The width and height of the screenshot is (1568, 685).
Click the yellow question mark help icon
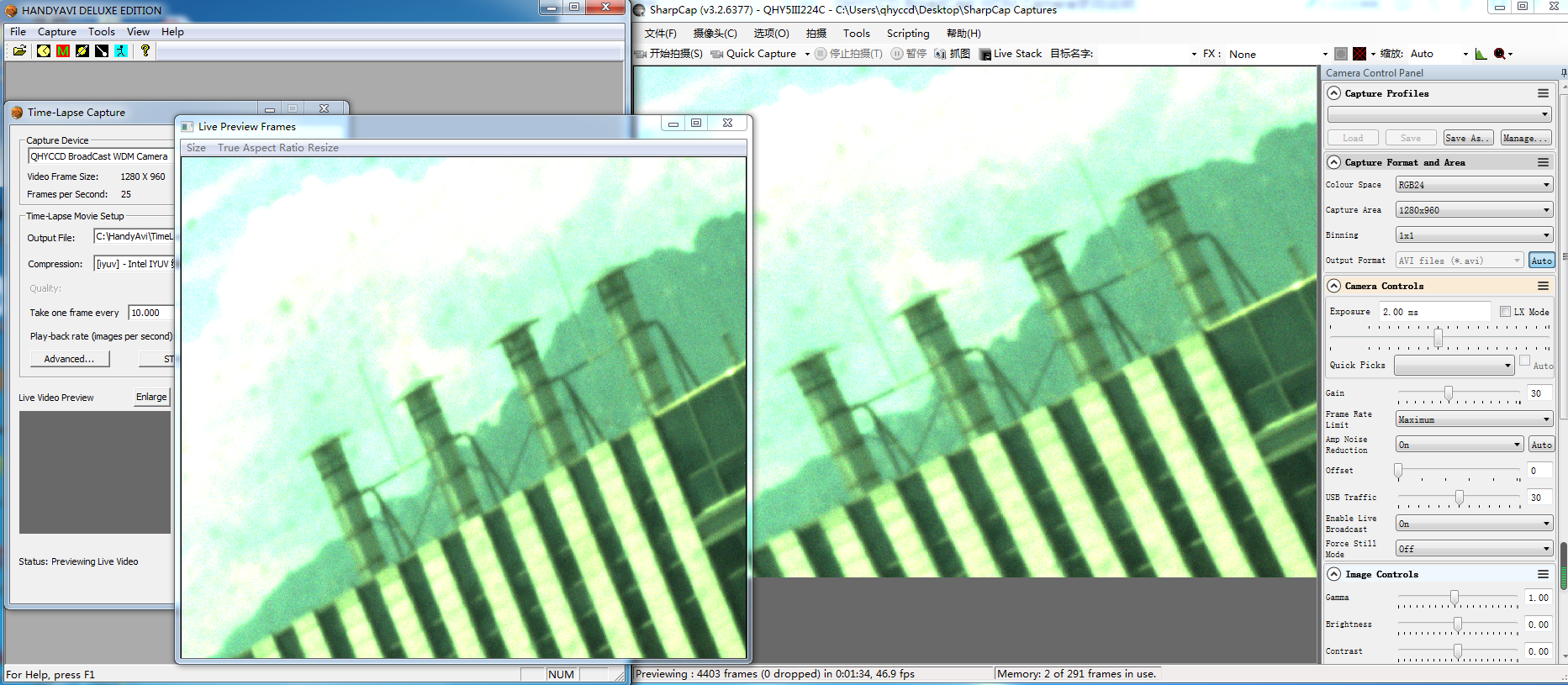(145, 51)
